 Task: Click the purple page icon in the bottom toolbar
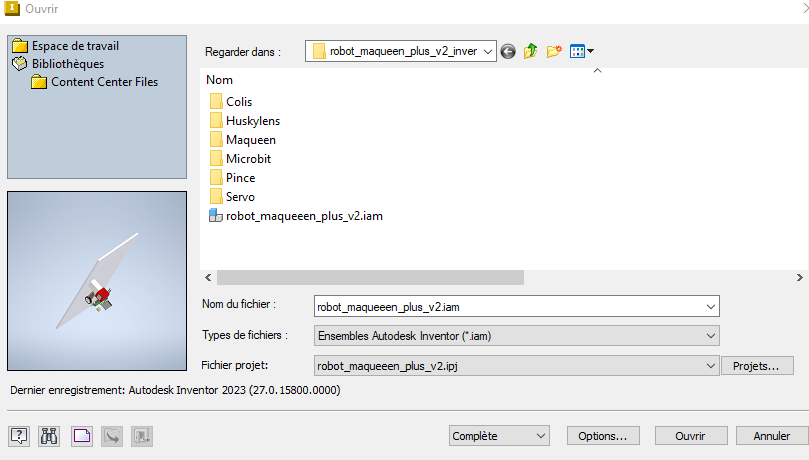(x=82, y=436)
